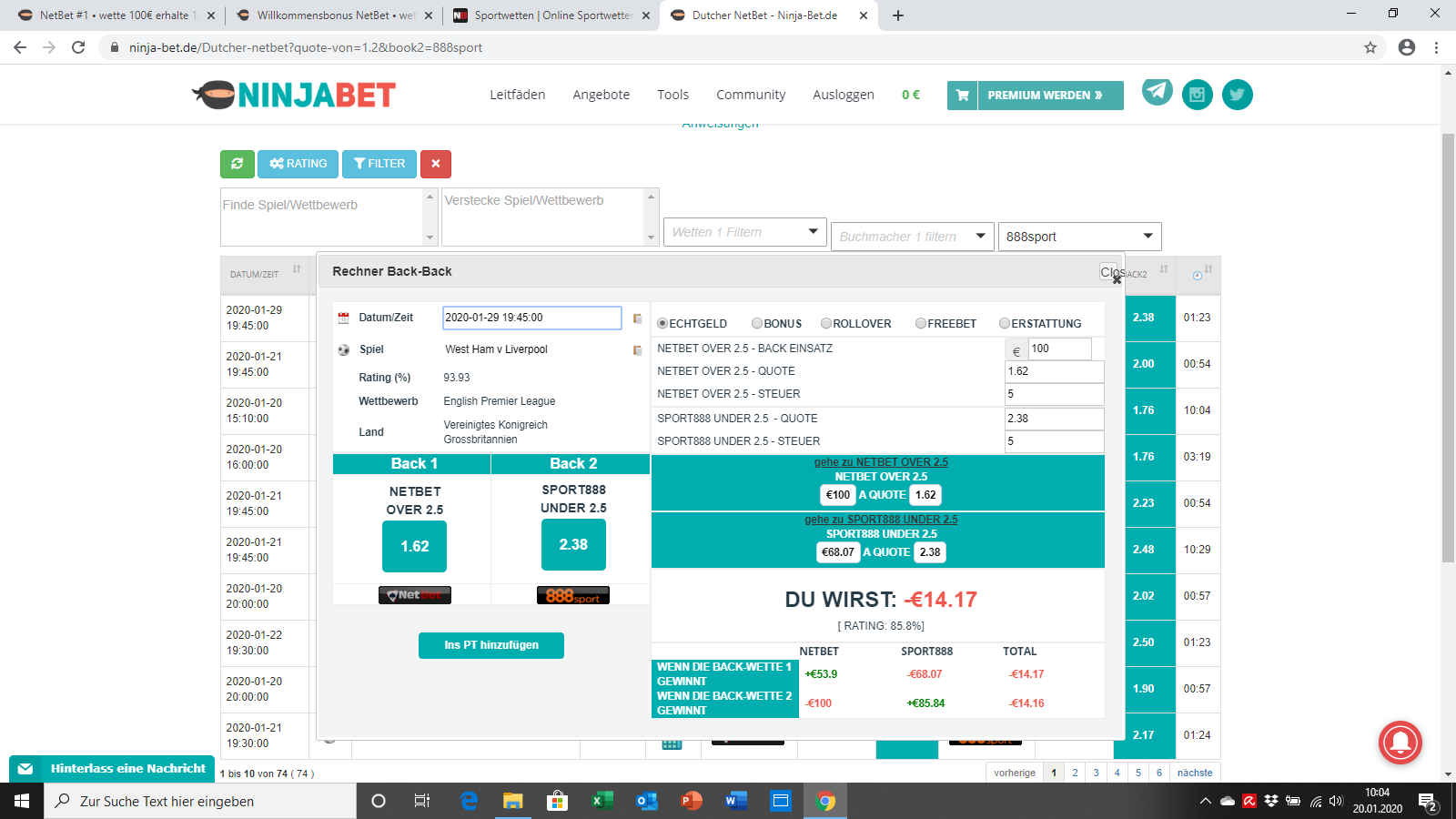
Task: Select the FREEBET radio option
Action: 921,323
